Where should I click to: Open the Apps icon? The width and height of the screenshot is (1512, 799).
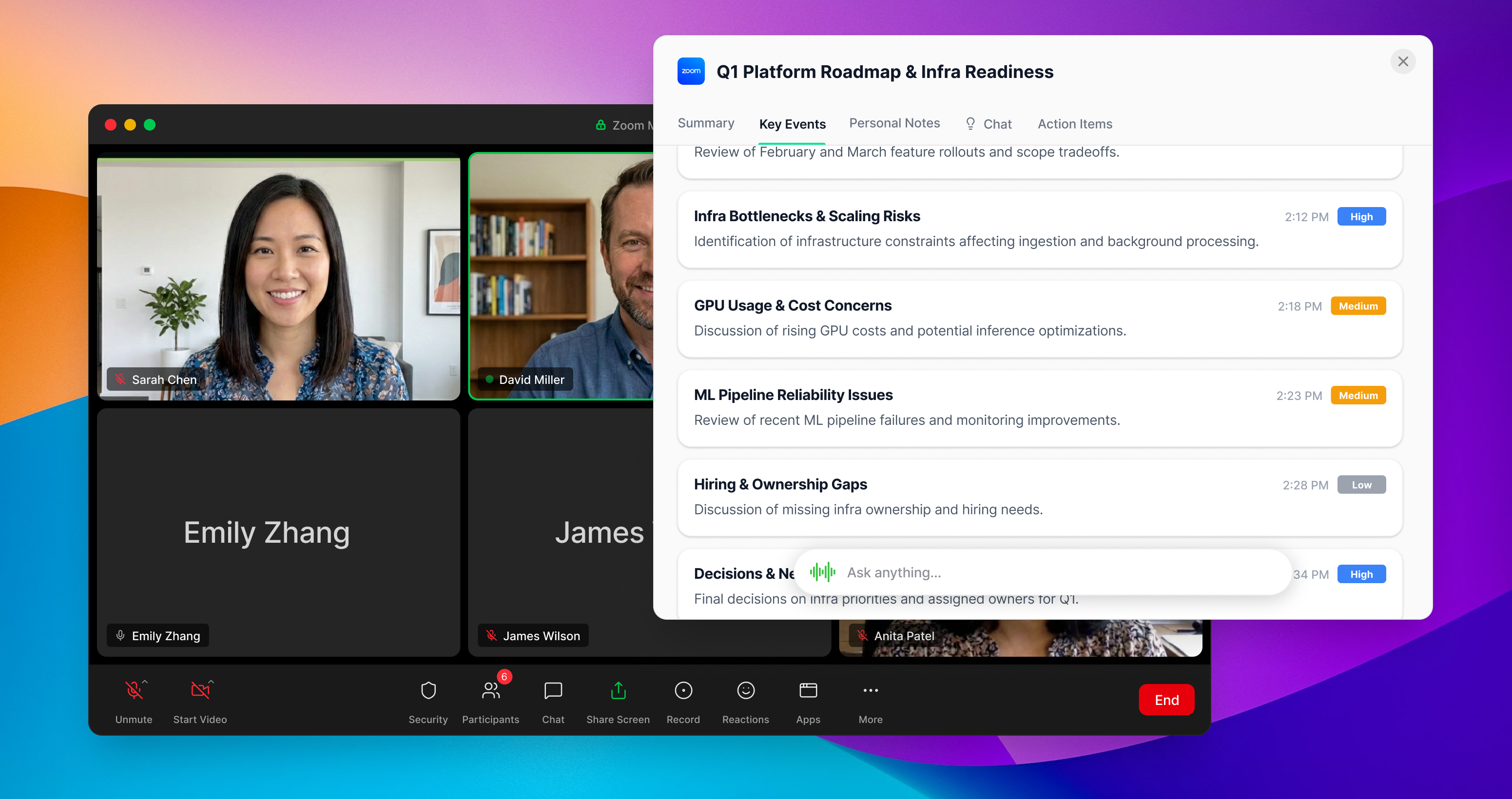point(808,691)
